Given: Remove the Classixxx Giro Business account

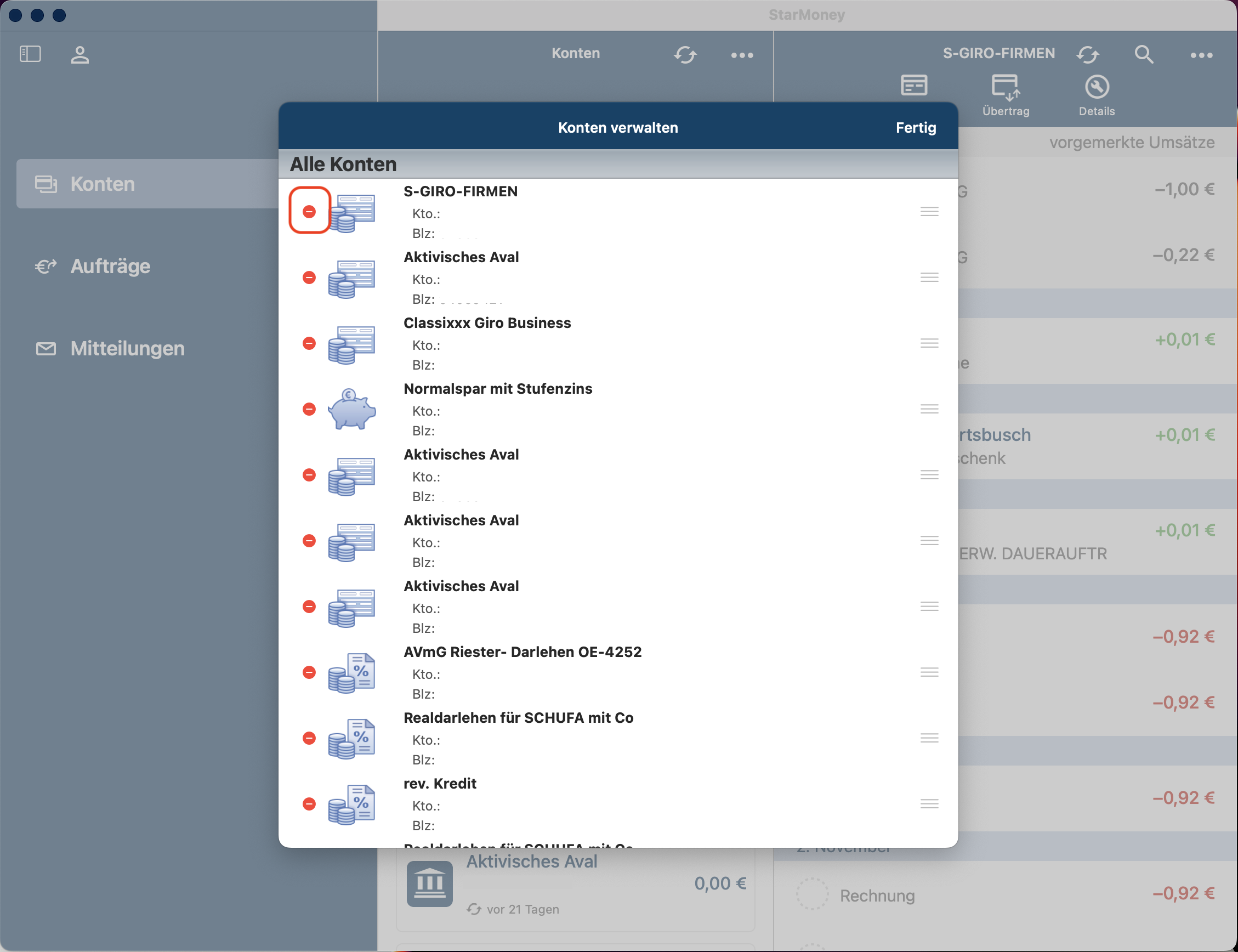Looking at the screenshot, I should pyautogui.click(x=309, y=343).
